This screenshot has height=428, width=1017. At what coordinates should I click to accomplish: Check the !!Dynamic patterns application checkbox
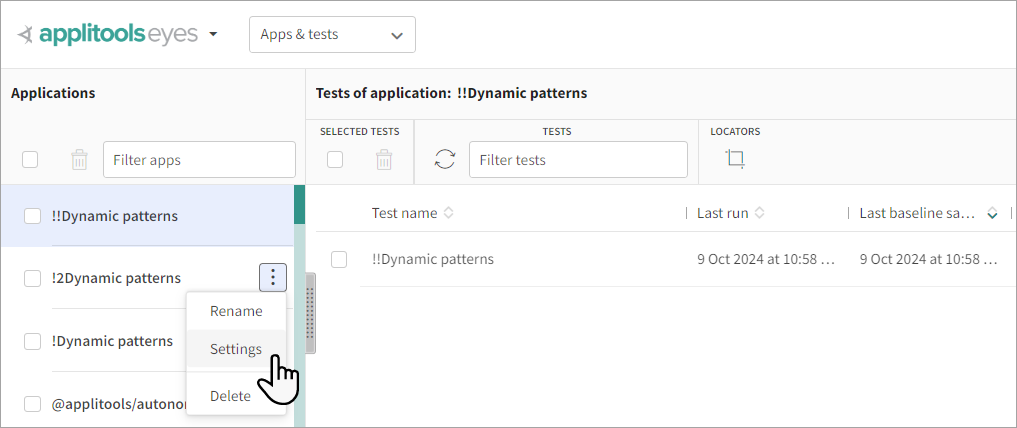pyautogui.click(x=32, y=216)
